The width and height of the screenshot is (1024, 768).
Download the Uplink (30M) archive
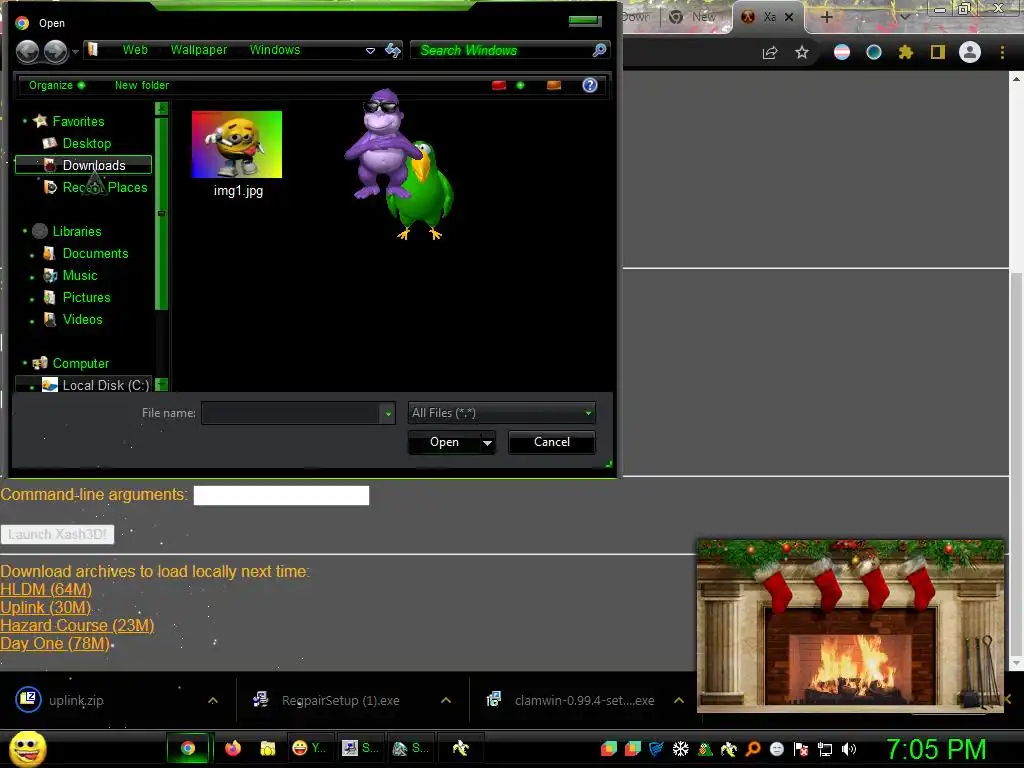[45, 607]
